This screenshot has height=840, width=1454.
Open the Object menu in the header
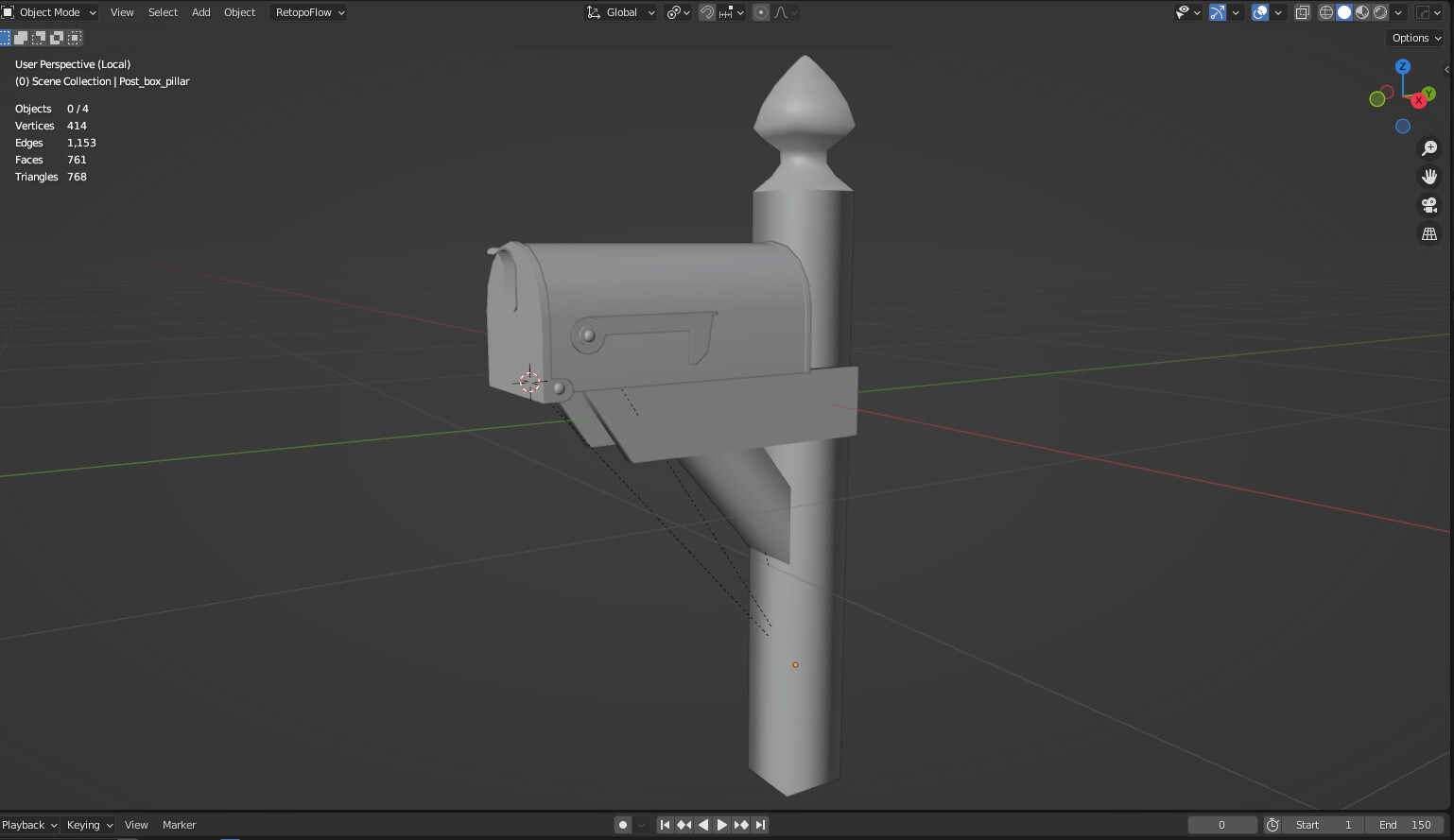point(239,11)
